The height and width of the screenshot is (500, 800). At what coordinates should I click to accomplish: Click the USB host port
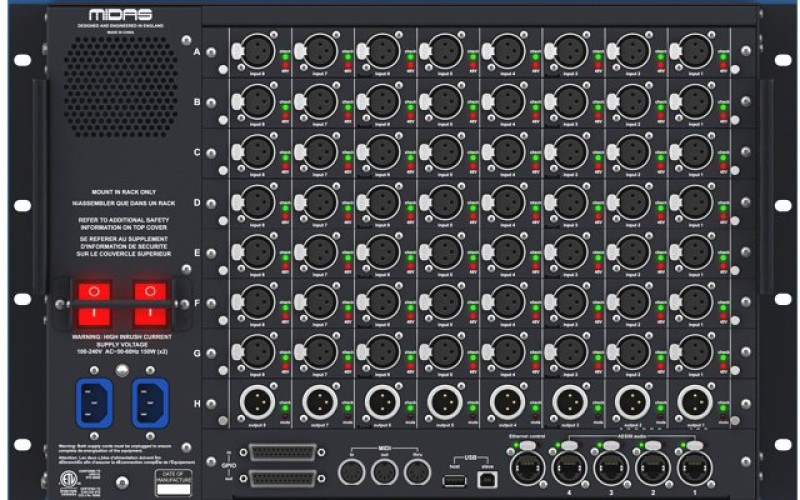455,480
